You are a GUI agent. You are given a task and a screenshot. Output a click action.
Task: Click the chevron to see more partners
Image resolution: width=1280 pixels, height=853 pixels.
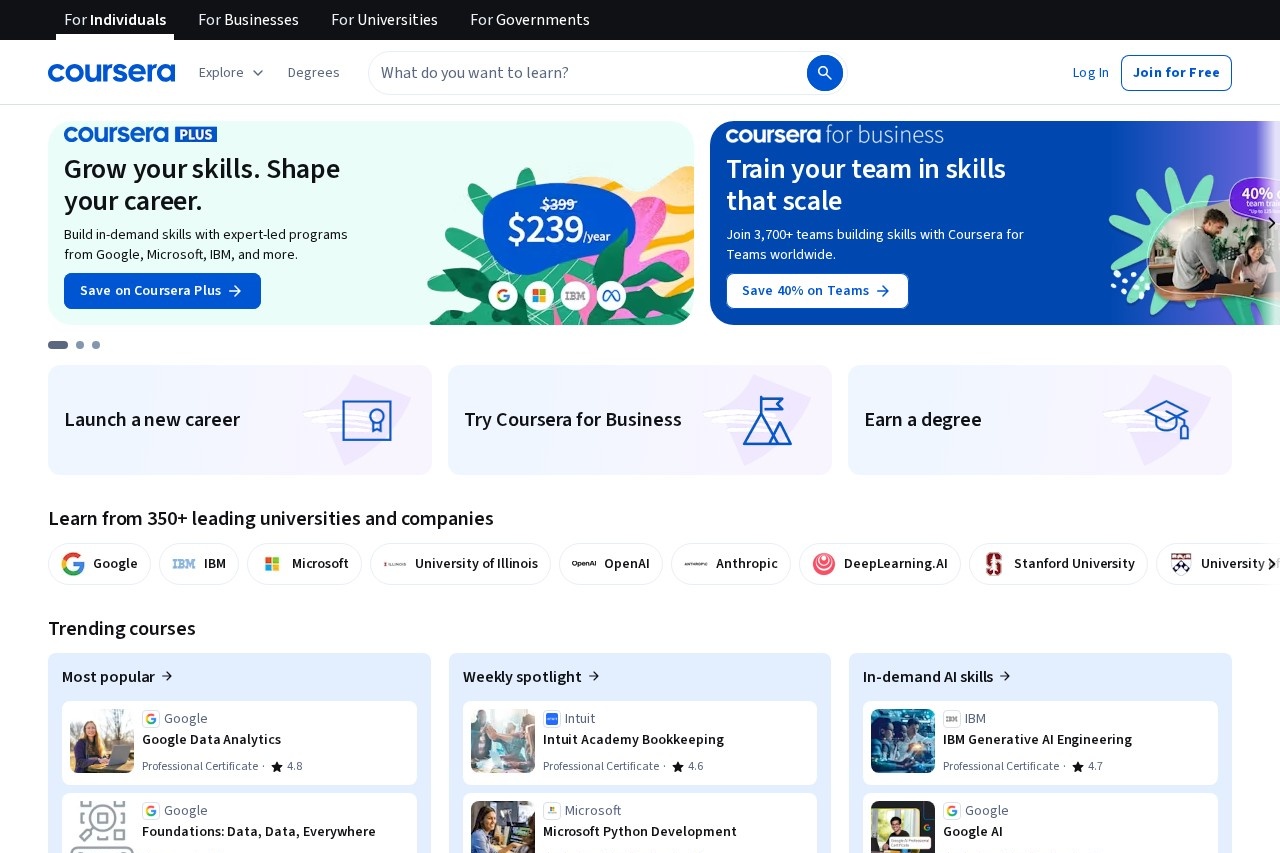click(x=1272, y=563)
